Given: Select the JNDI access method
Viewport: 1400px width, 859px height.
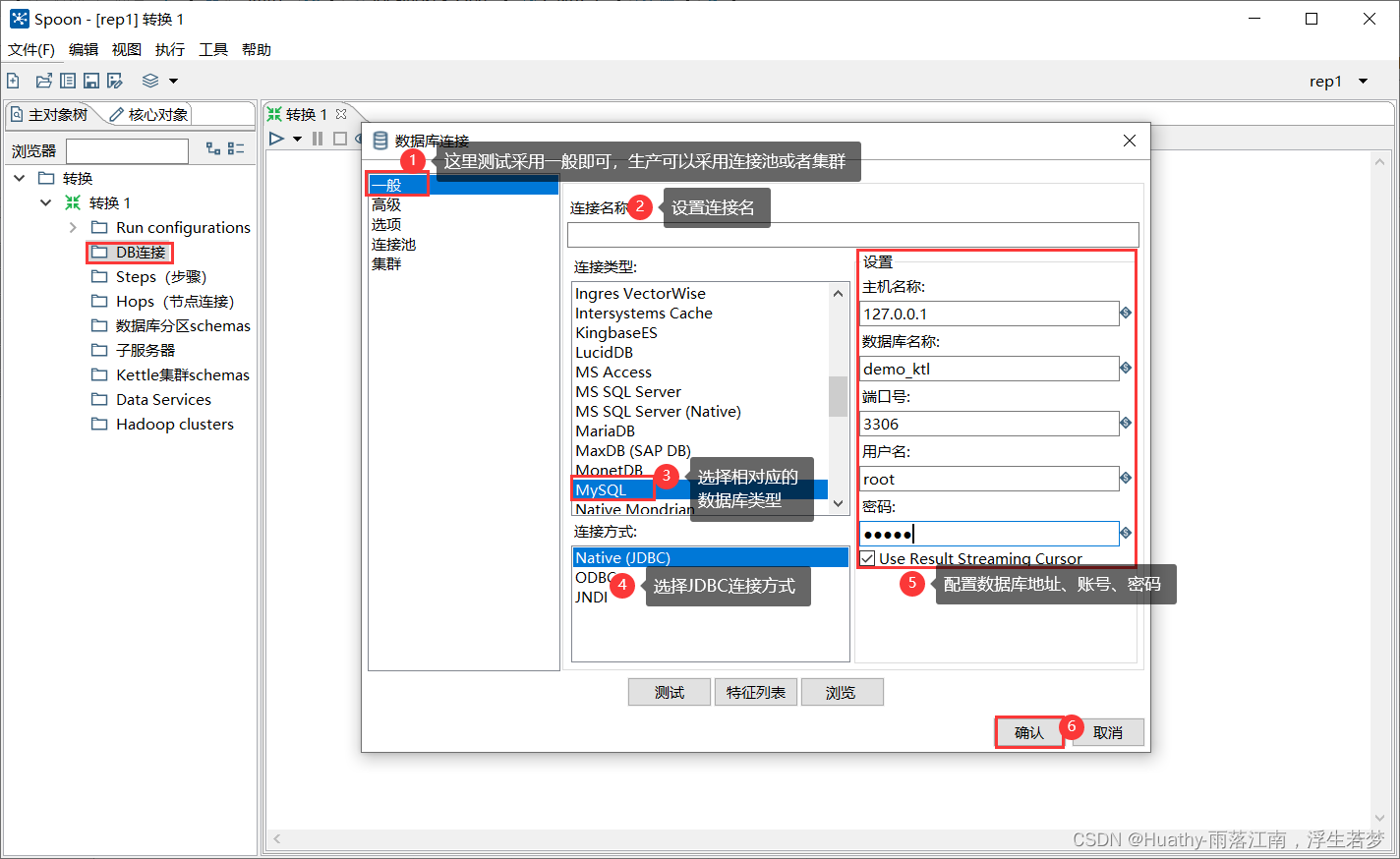Looking at the screenshot, I should click(x=591, y=597).
